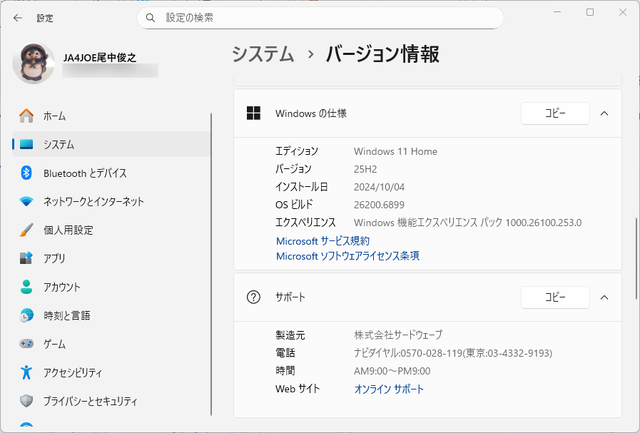Select the experience pack value 1000.26100.253.0
The width and height of the screenshot is (640, 433).
pos(544,222)
